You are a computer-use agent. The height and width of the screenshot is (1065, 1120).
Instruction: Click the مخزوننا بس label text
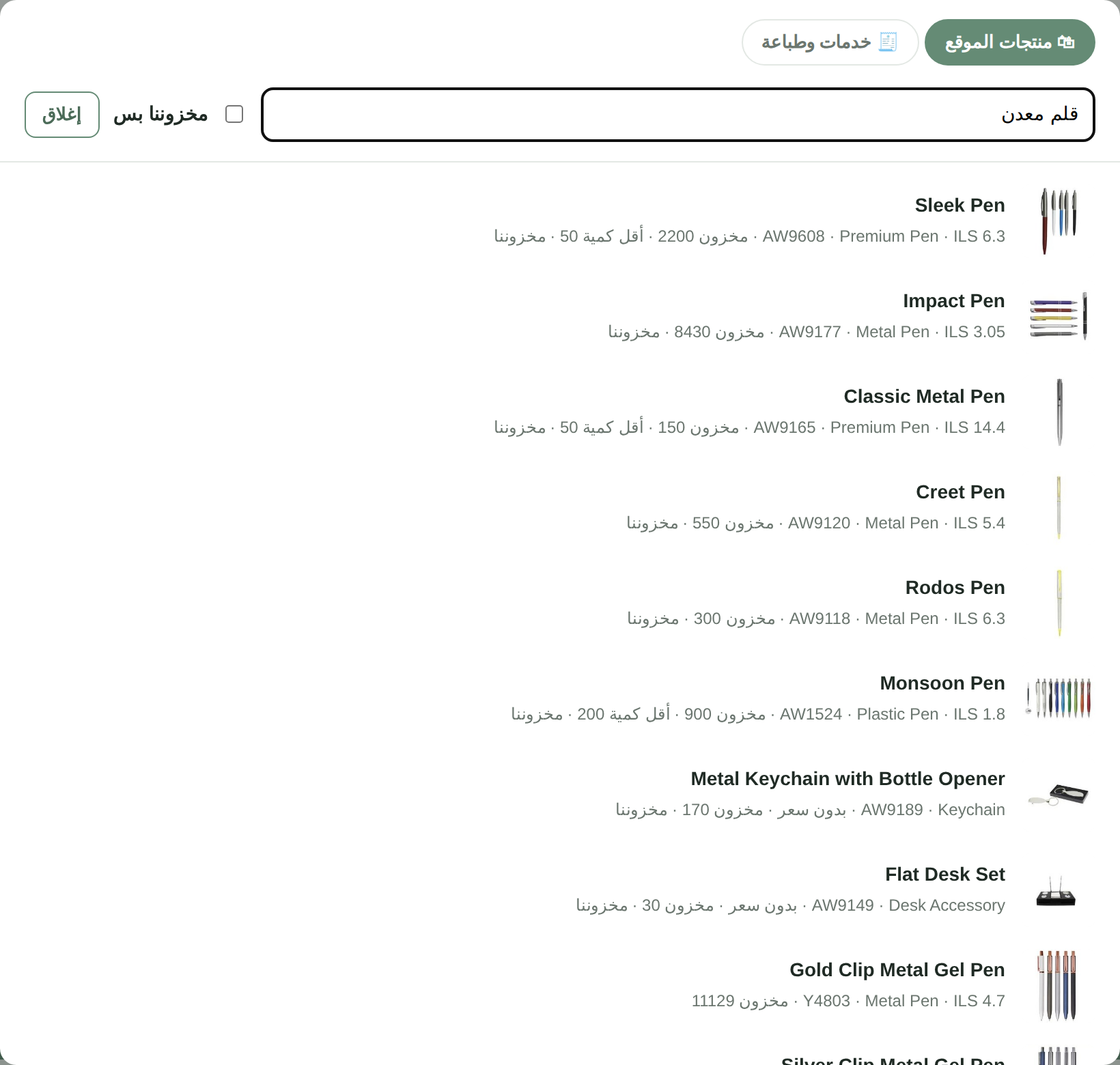coord(160,114)
